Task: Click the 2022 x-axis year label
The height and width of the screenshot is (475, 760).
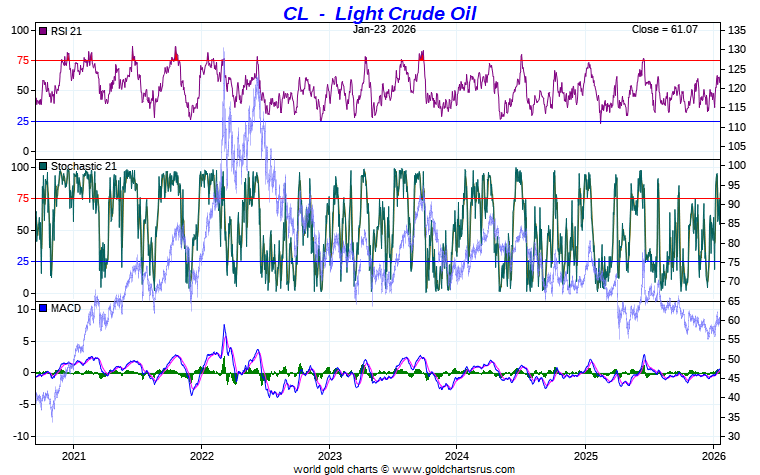Action: tap(202, 456)
